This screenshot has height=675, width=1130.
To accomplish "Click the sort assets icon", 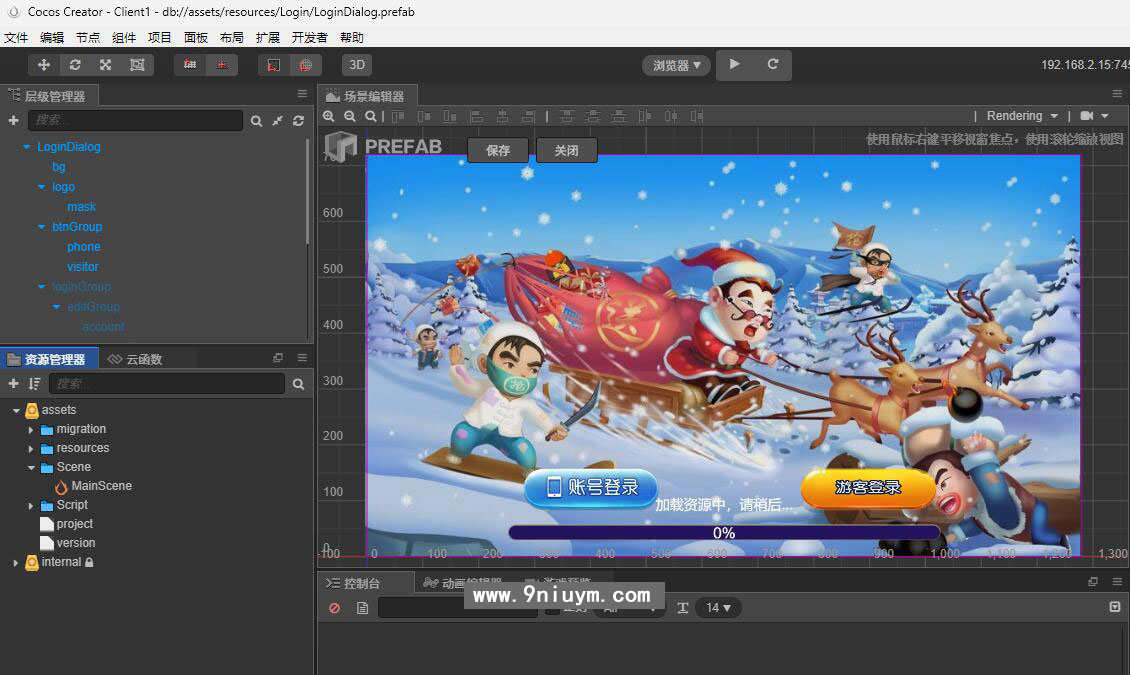I will 35,384.
